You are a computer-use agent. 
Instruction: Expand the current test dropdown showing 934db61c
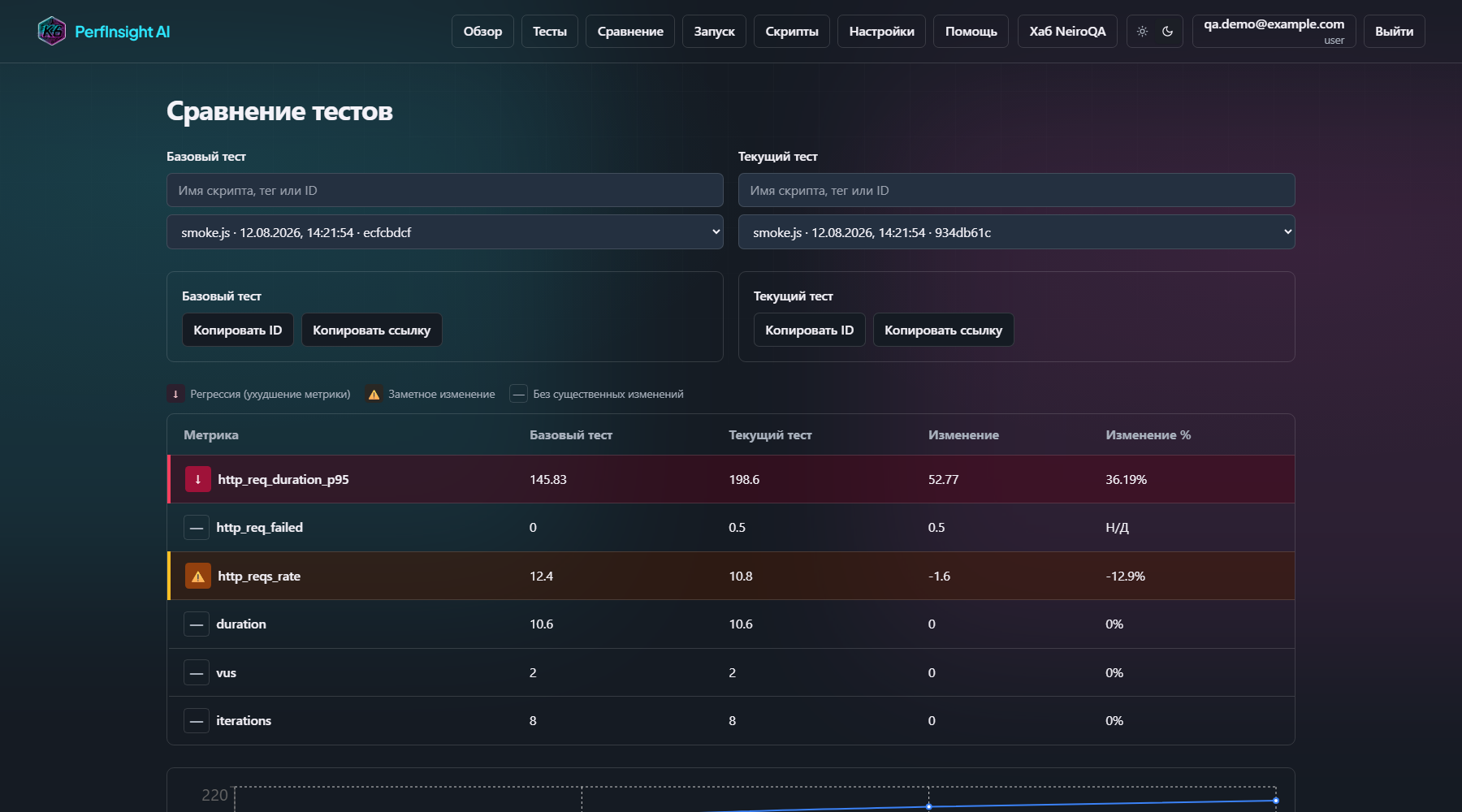coord(1017,232)
